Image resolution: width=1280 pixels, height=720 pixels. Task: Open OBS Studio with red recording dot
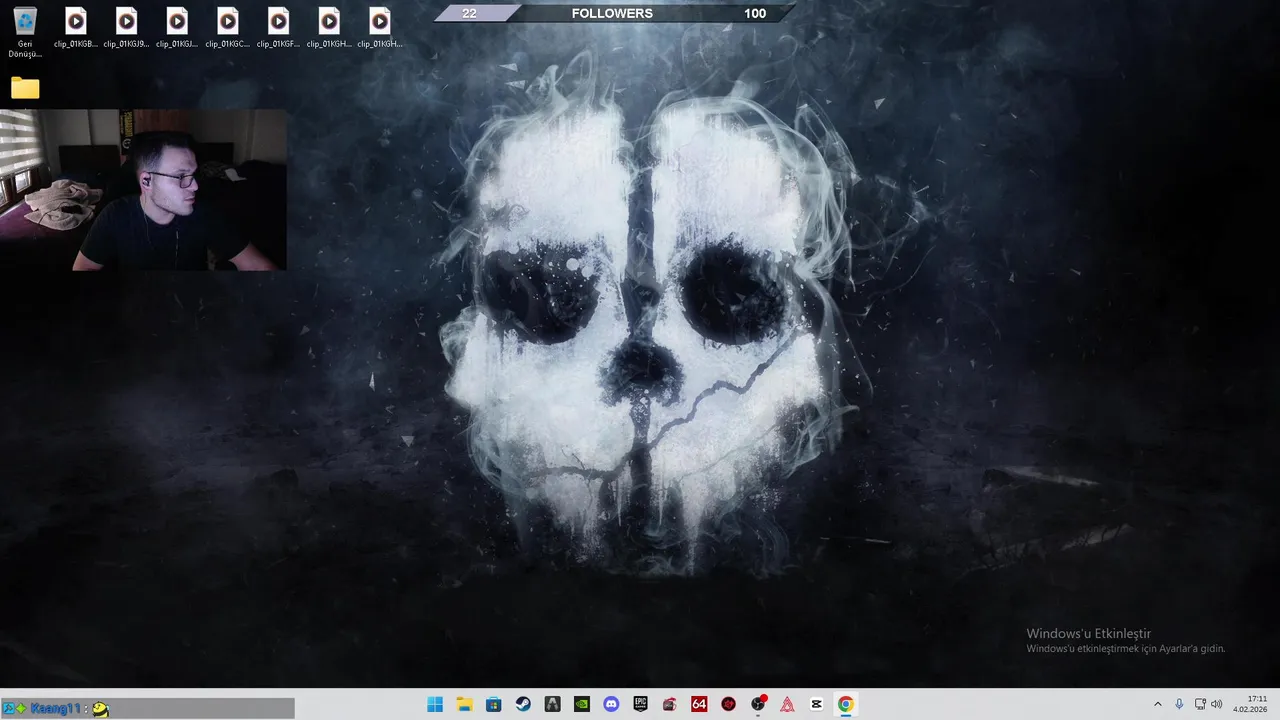click(758, 704)
